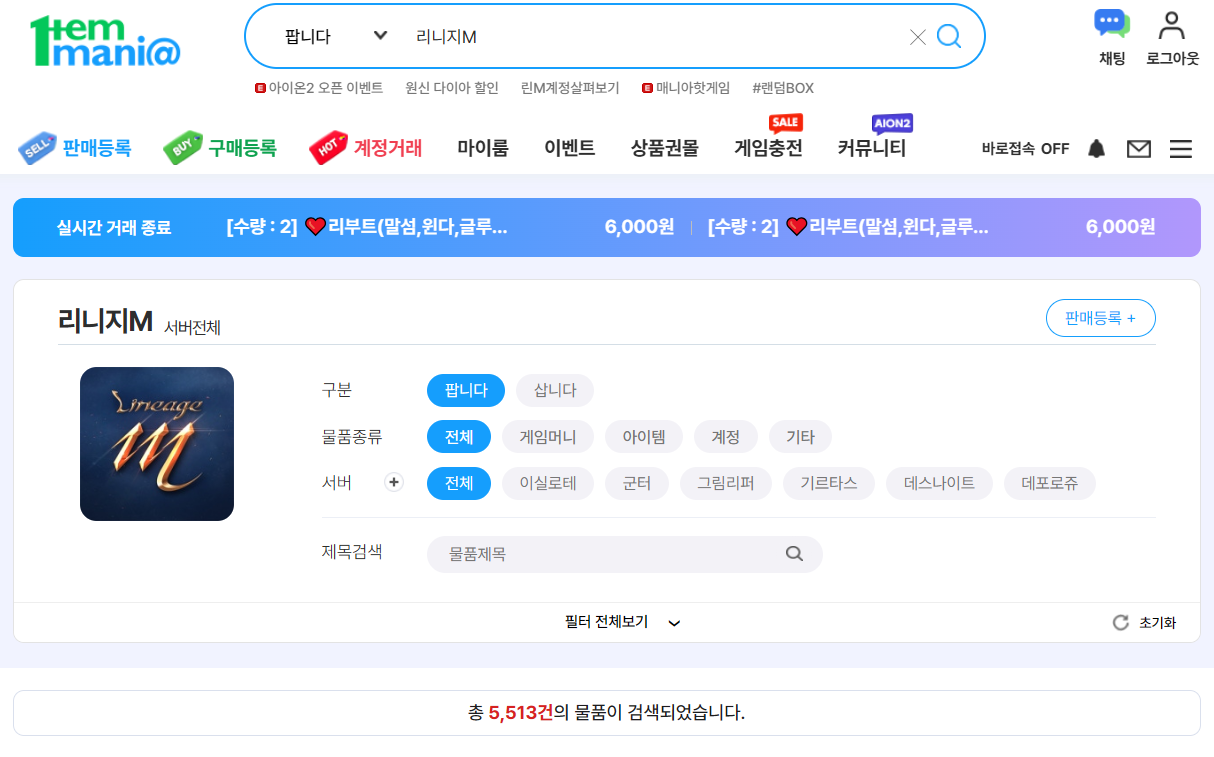Viewport: 1214px width, 757px height.
Task: Select 이실로테 server
Action: pyautogui.click(x=548, y=483)
